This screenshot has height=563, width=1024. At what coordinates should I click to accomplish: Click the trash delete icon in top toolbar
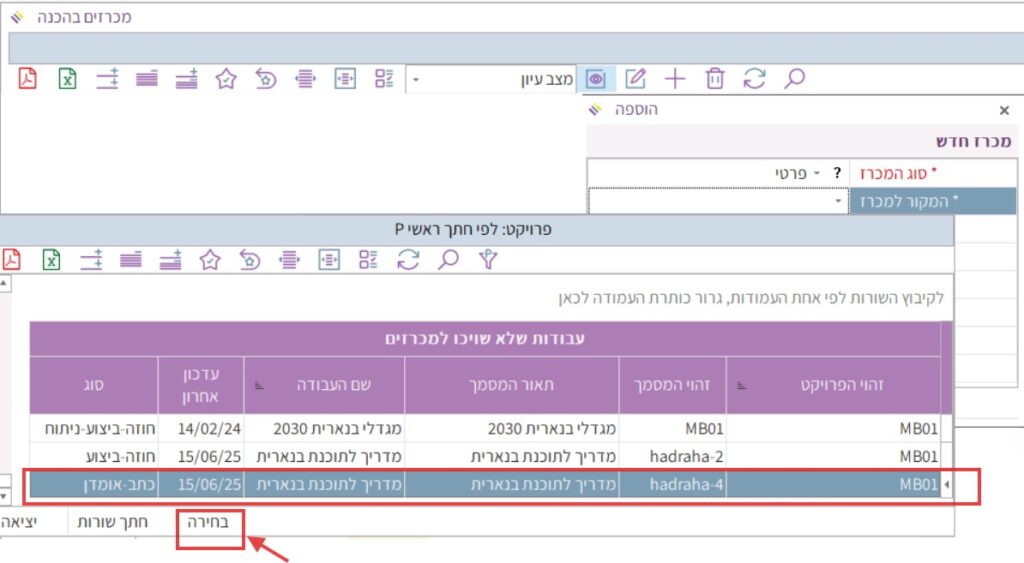[x=715, y=79]
